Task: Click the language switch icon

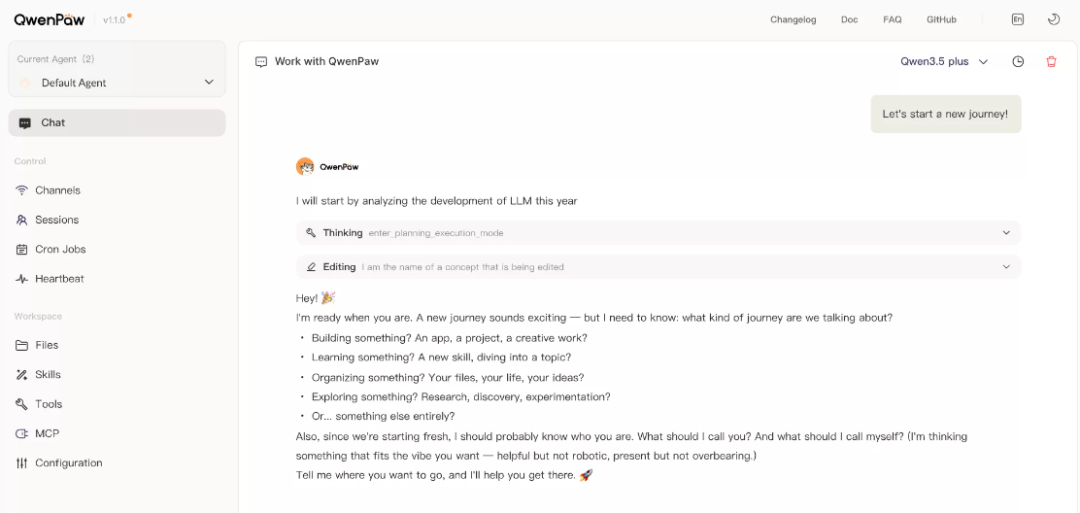Action: tap(1018, 19)
